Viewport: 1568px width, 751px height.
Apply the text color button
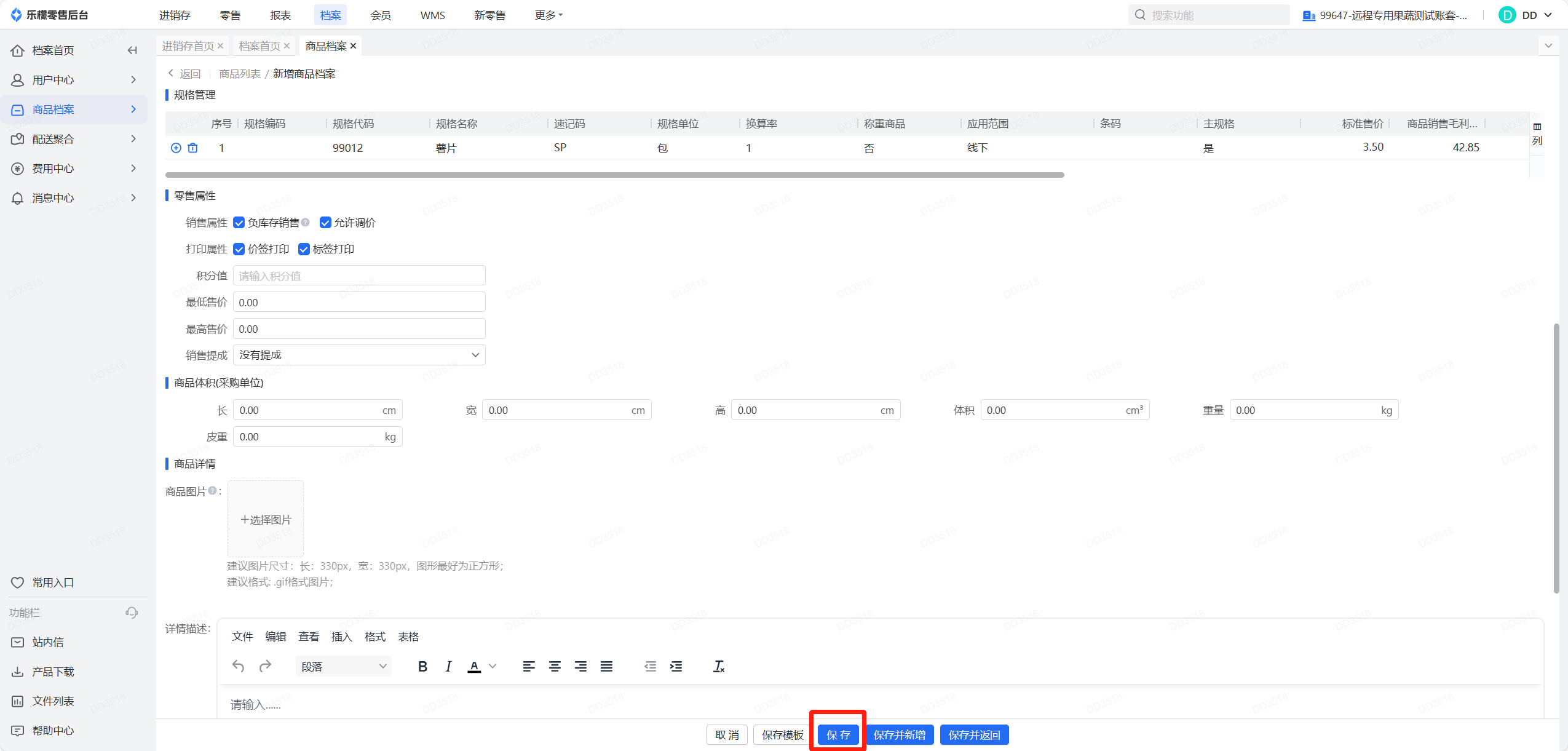click(474, 667)
